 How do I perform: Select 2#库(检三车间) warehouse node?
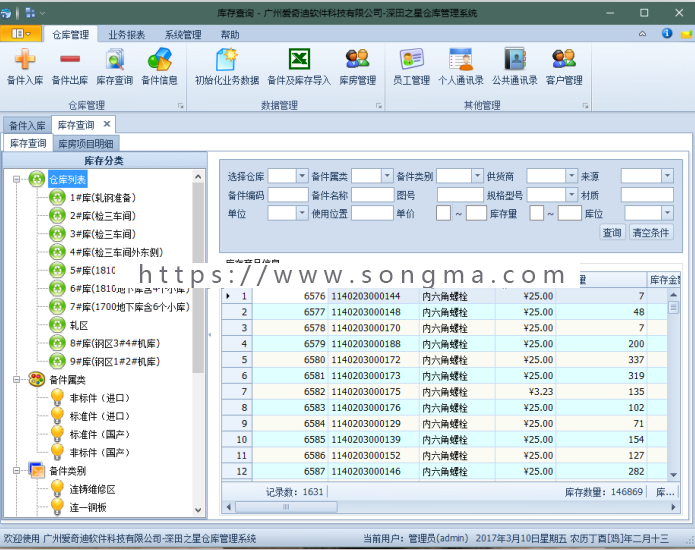pos(102,216)
